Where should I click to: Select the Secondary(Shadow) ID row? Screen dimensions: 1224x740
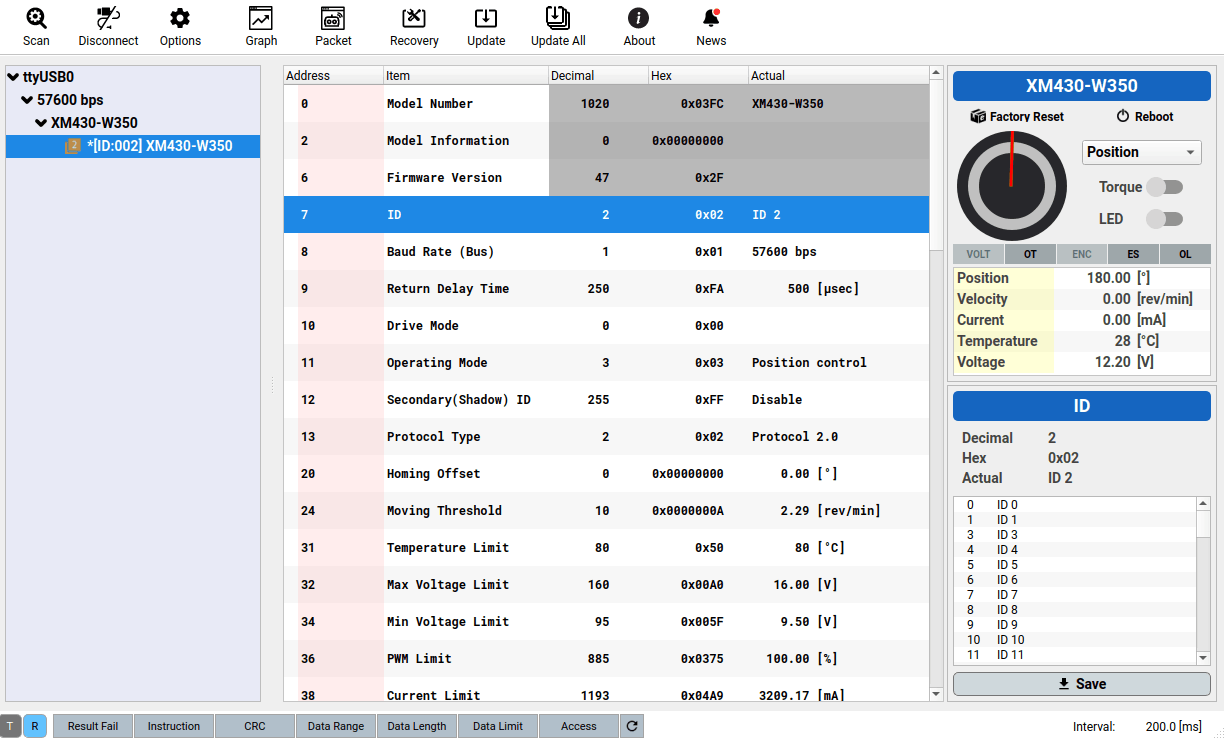pos(606,400)
